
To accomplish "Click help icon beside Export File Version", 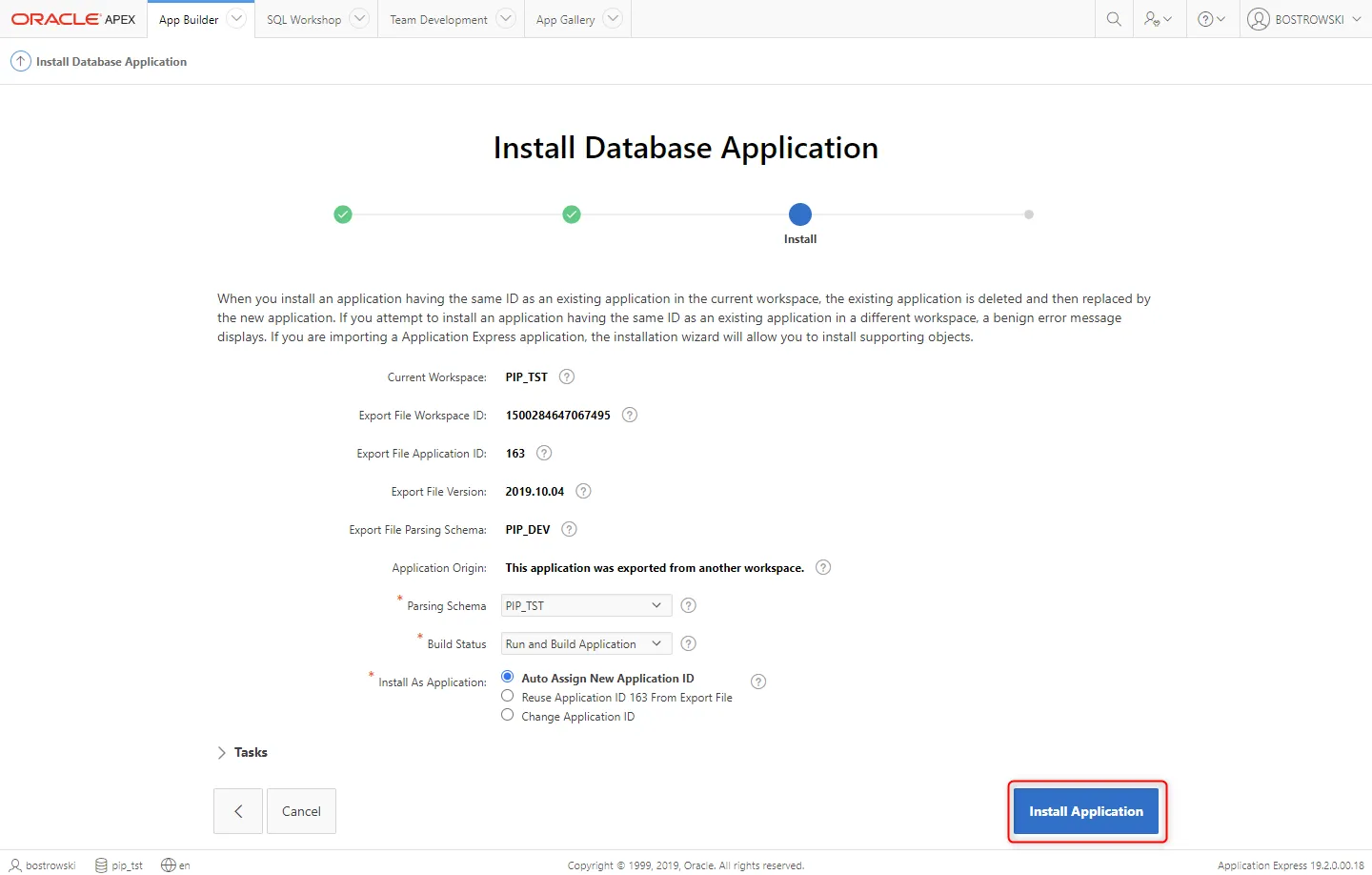I will tap(584, 491).
